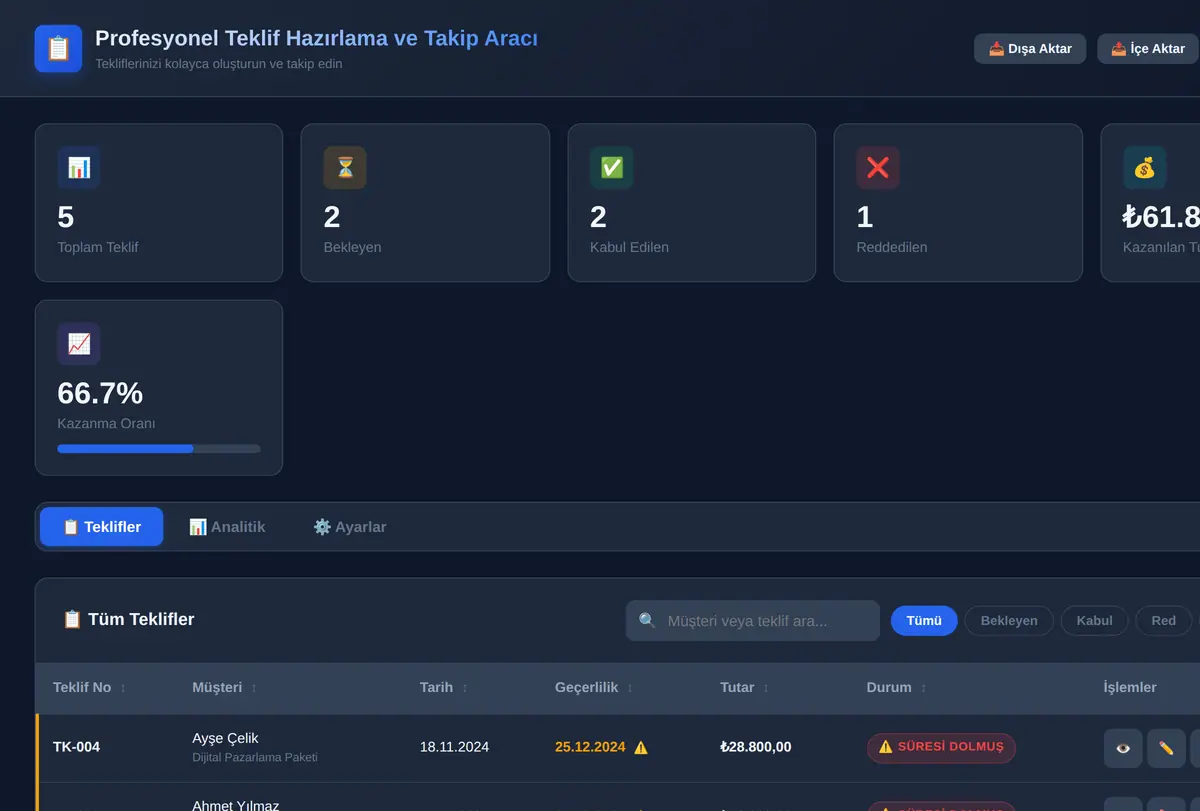Click the magnifier icon in the search box

[x=647, y=621]
